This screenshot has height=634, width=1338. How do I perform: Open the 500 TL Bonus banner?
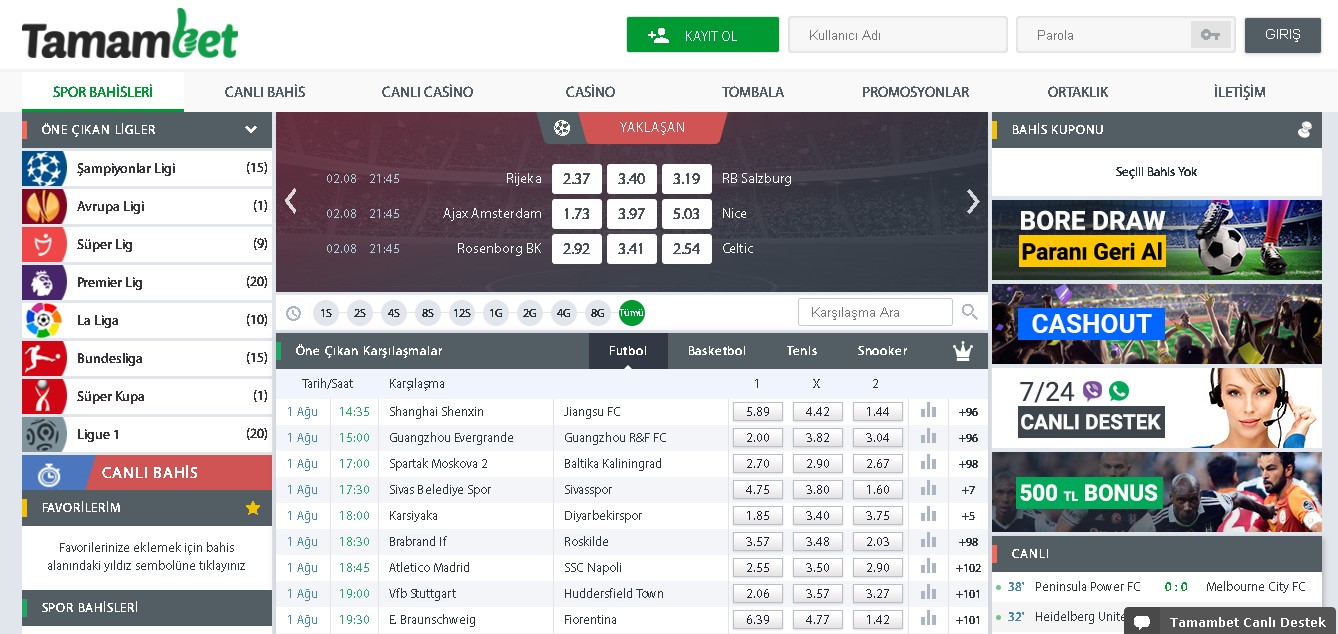pyautogui.click(x=1157, y=492)
